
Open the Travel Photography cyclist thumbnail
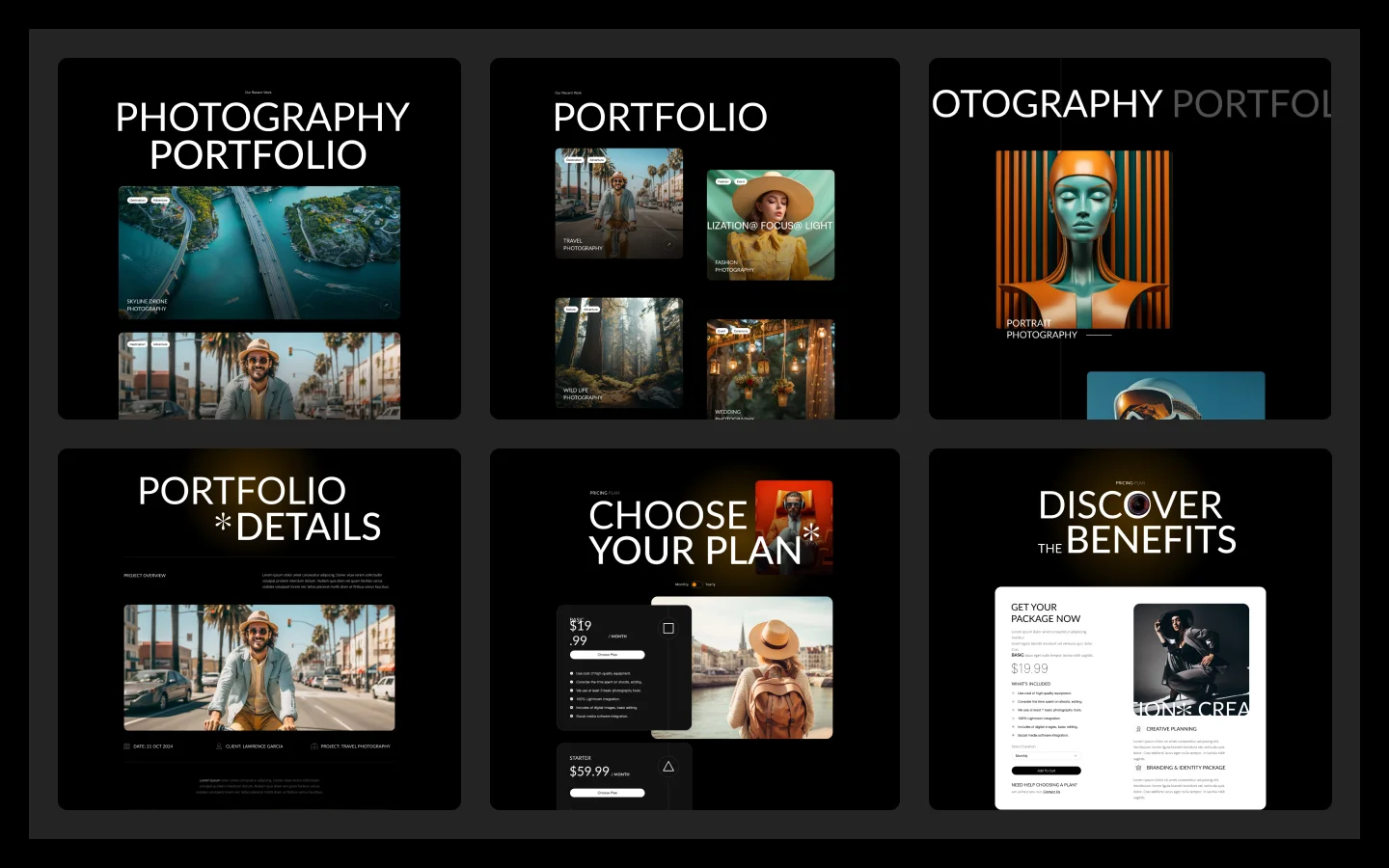[x=619, y=203]
